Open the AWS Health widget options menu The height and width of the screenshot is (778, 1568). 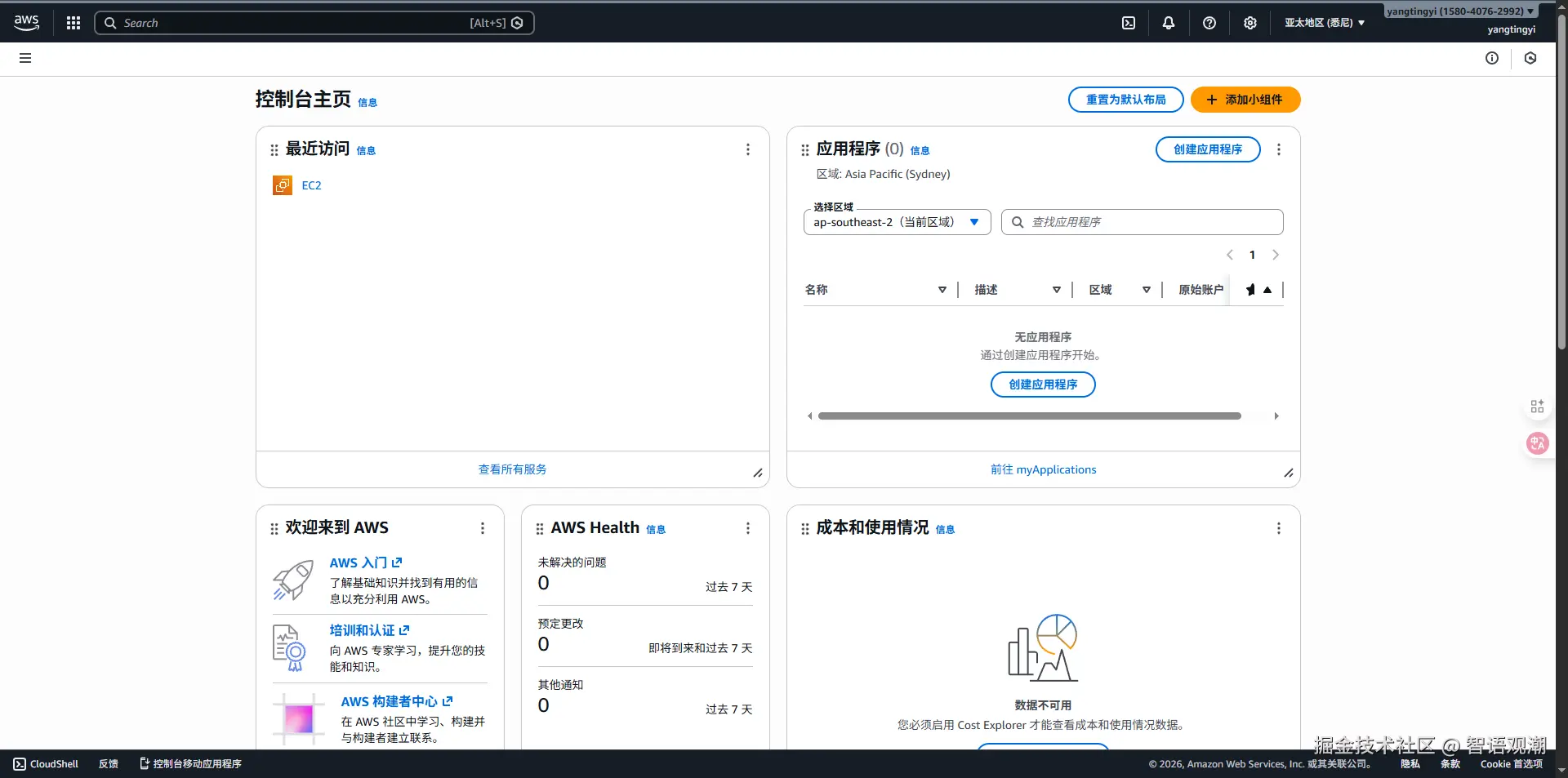click(748, 528)
